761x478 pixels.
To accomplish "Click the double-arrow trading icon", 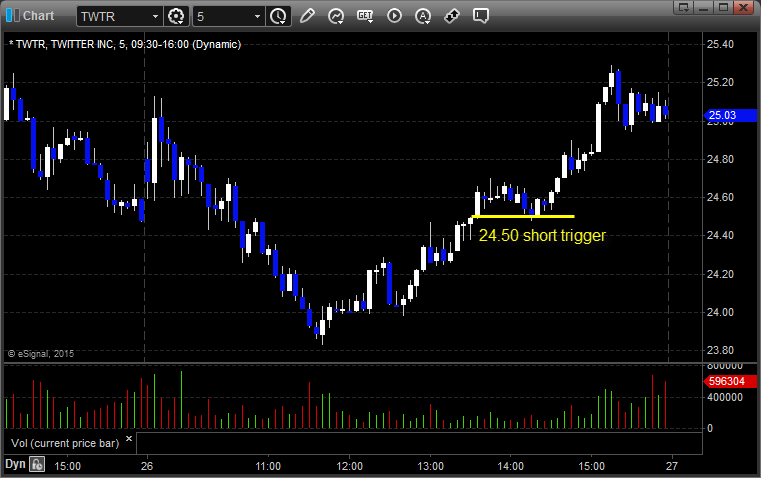I will pyautogui.click(x=452, y=16).
